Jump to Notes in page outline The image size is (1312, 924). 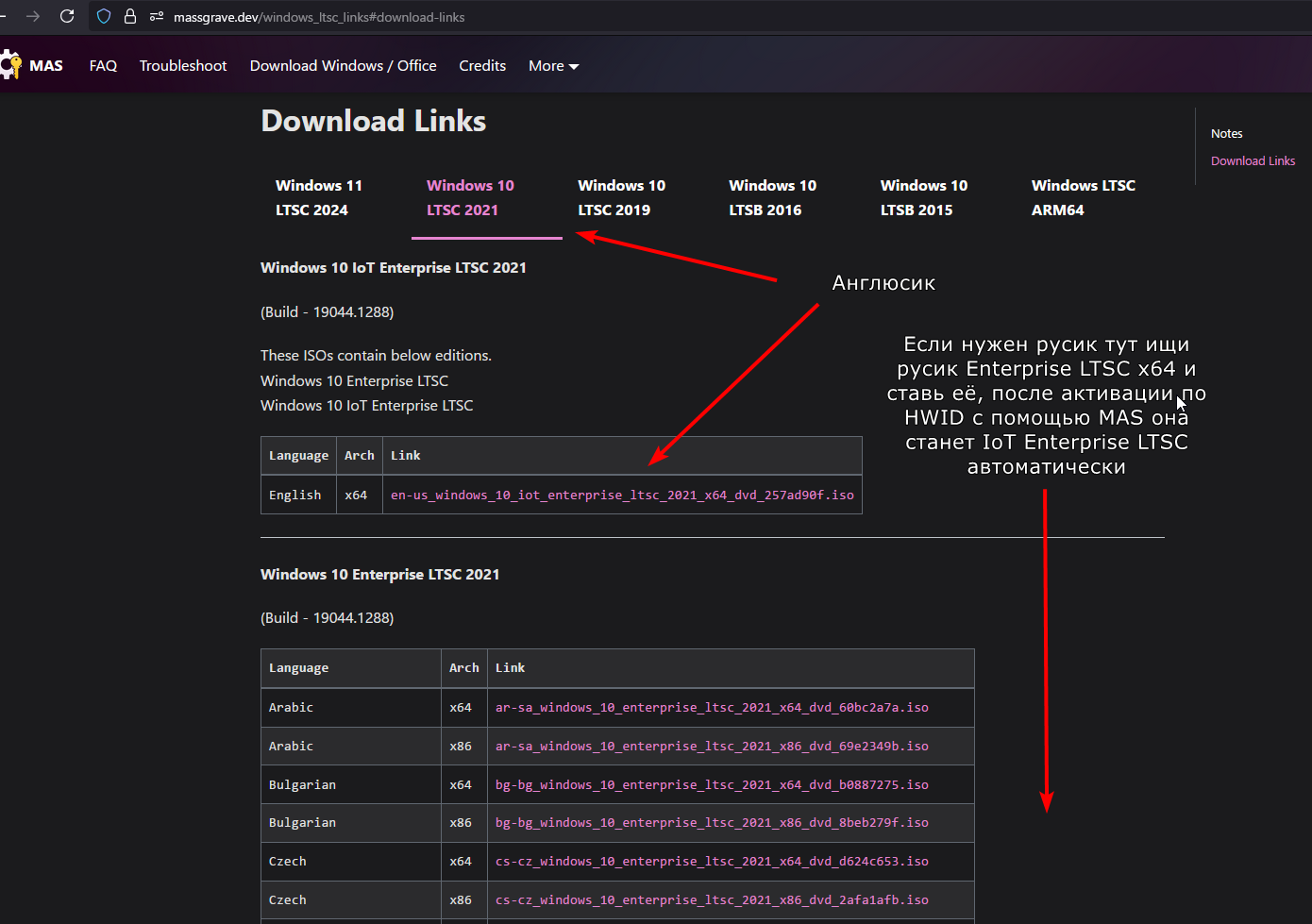coord(1226,134)
